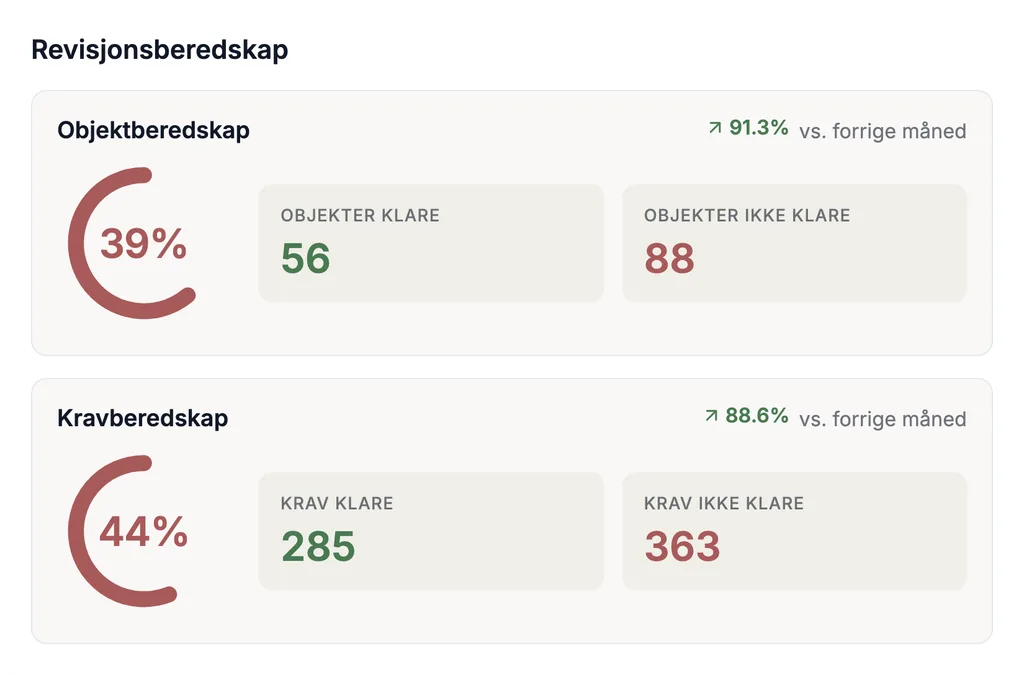This screenshot has width=1024, height=675.
Task: Click the green trend arrow beside 88.6%
Action: 711,416
